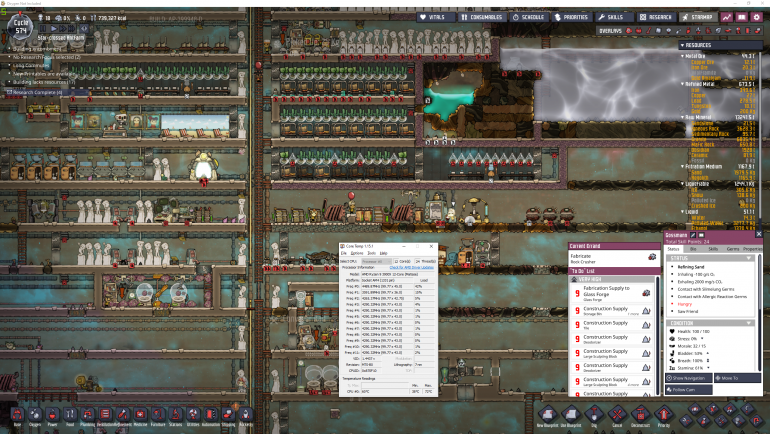Open the colony reports graph icon
The width and height of the screenshot is (770, 434).
coord(727,17)
